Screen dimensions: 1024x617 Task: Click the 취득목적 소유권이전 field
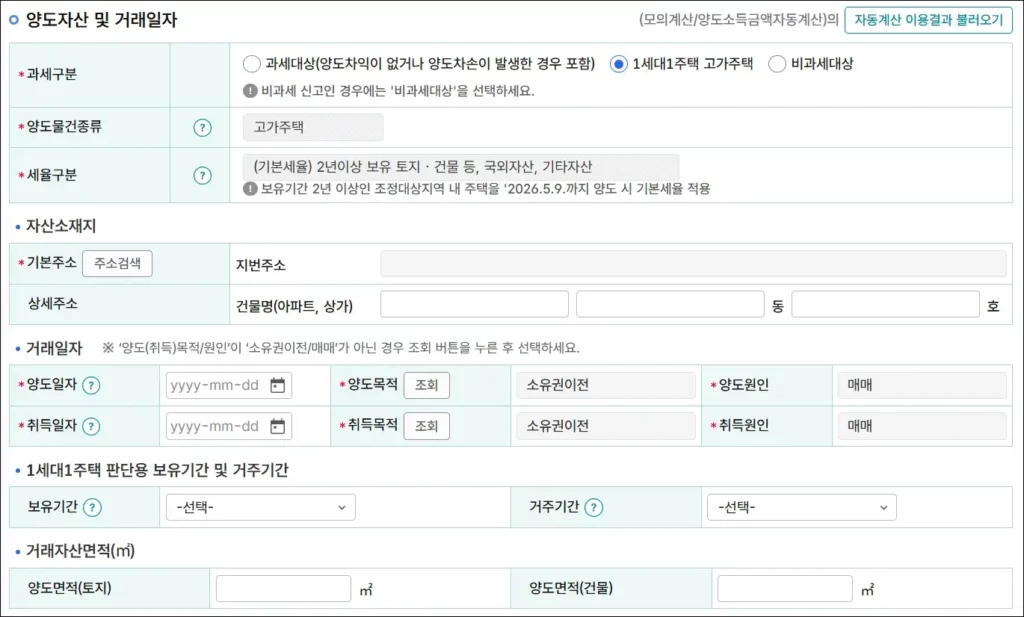(606, 426)
